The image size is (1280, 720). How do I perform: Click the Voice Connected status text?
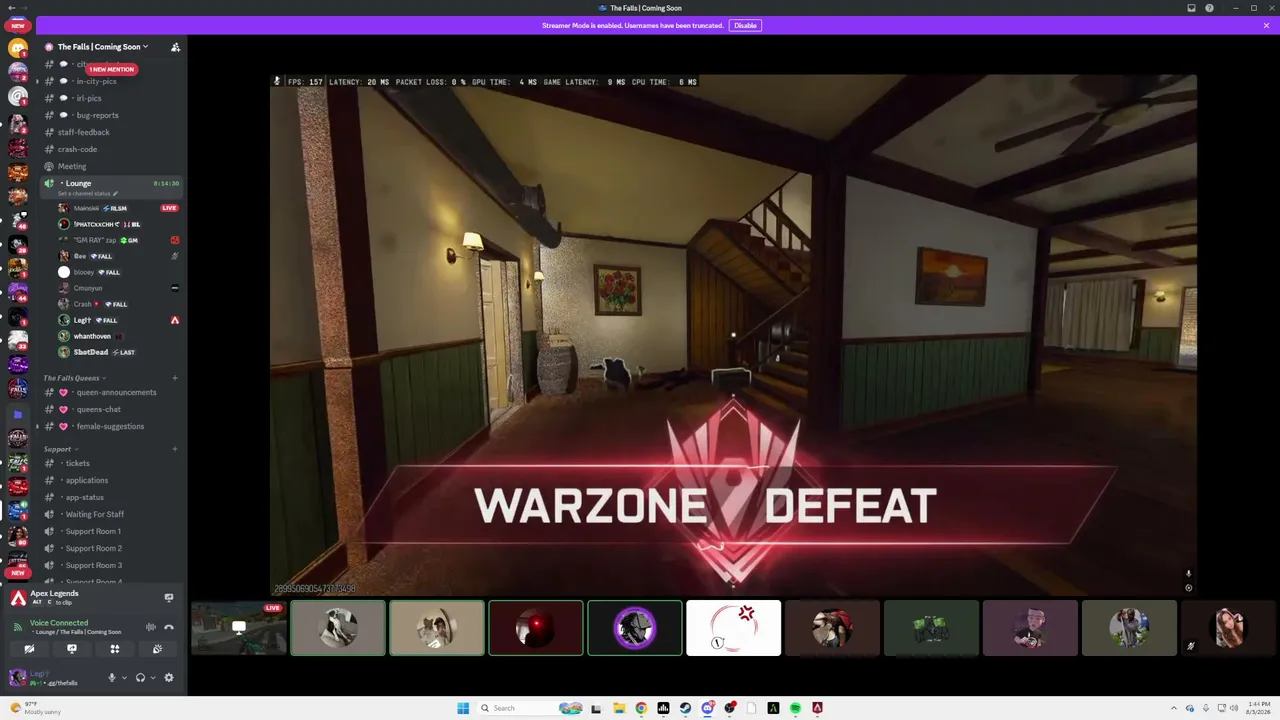pyautogui.click(x=59, y=623)
